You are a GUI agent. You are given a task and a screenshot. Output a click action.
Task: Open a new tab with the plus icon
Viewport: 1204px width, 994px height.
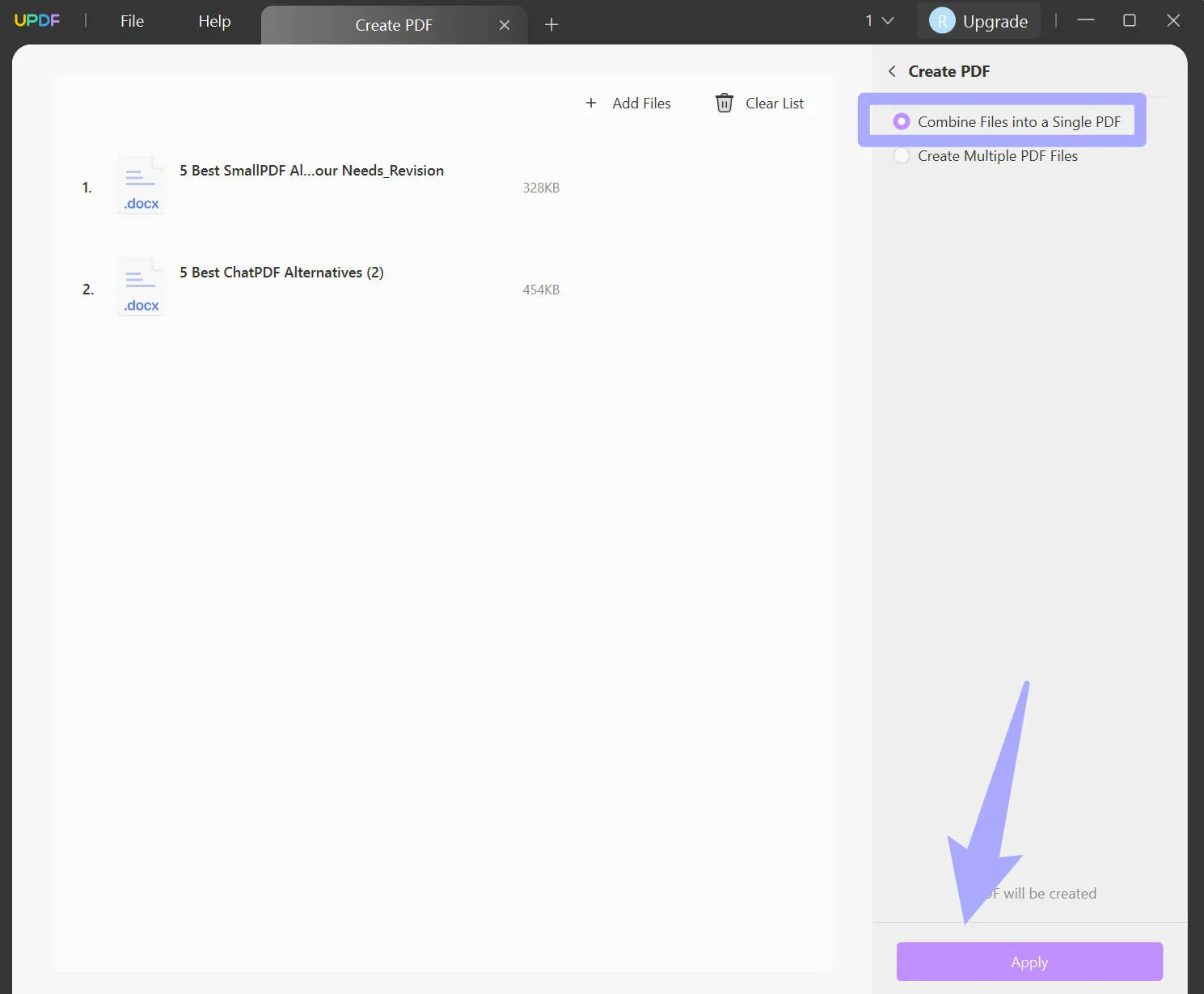click(x=551, y=24)
